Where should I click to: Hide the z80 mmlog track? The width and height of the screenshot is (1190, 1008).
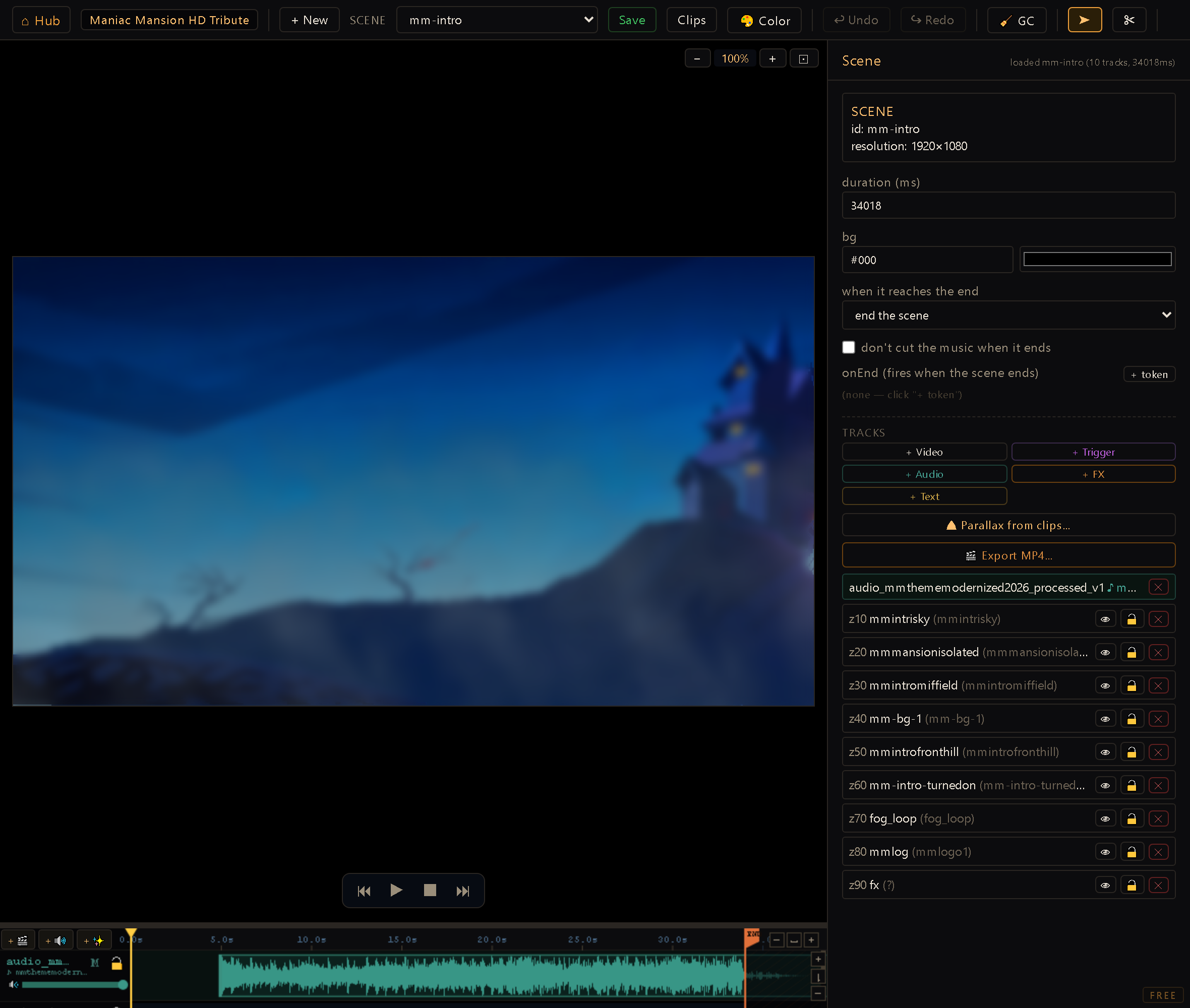pyautogui.click(x=1105, y=852)
